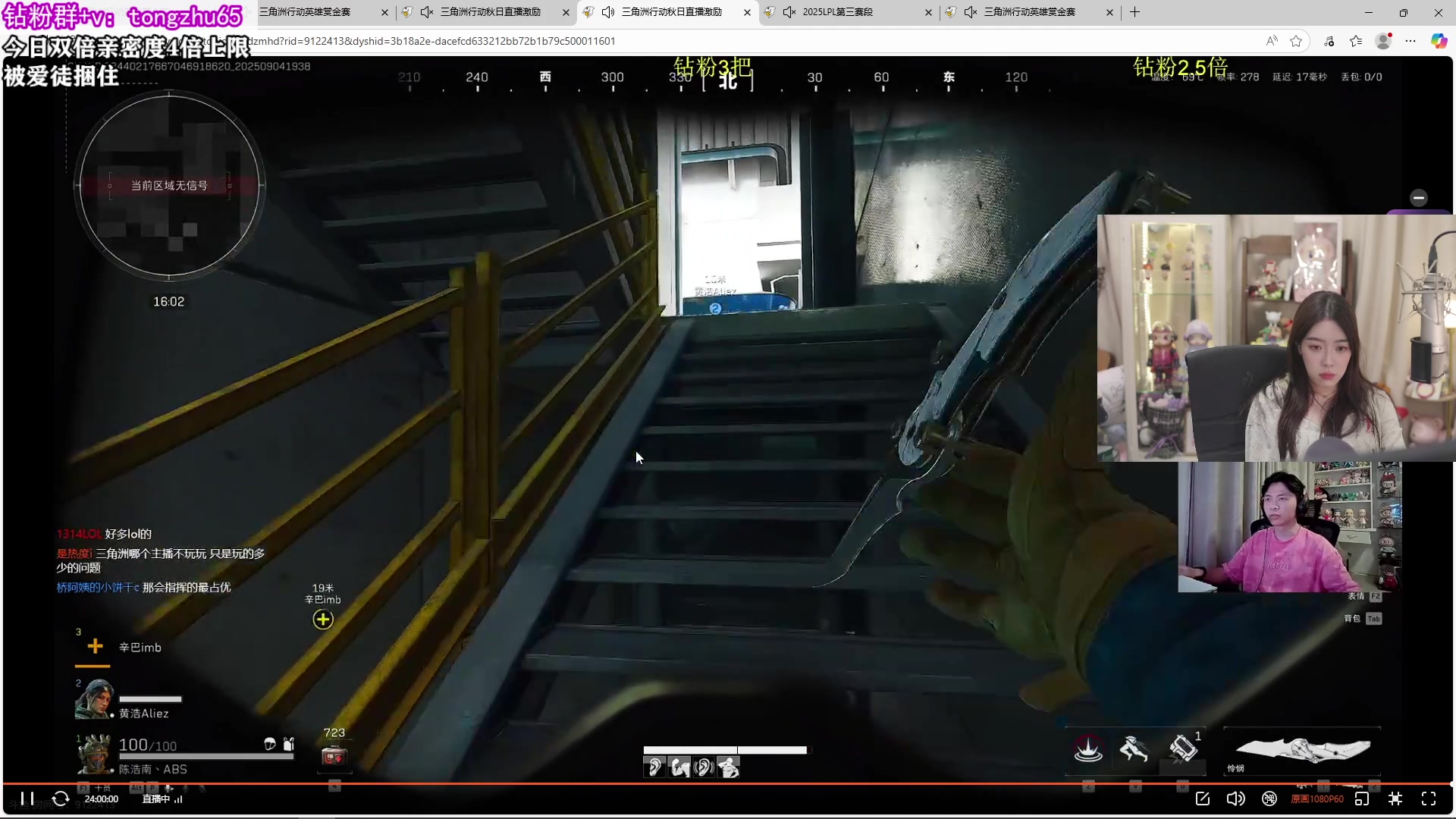1456x819 pixels.
Task: Switch to the rightmost 三角洲行动英雄赏金赛 tab
Action: 1030,12
